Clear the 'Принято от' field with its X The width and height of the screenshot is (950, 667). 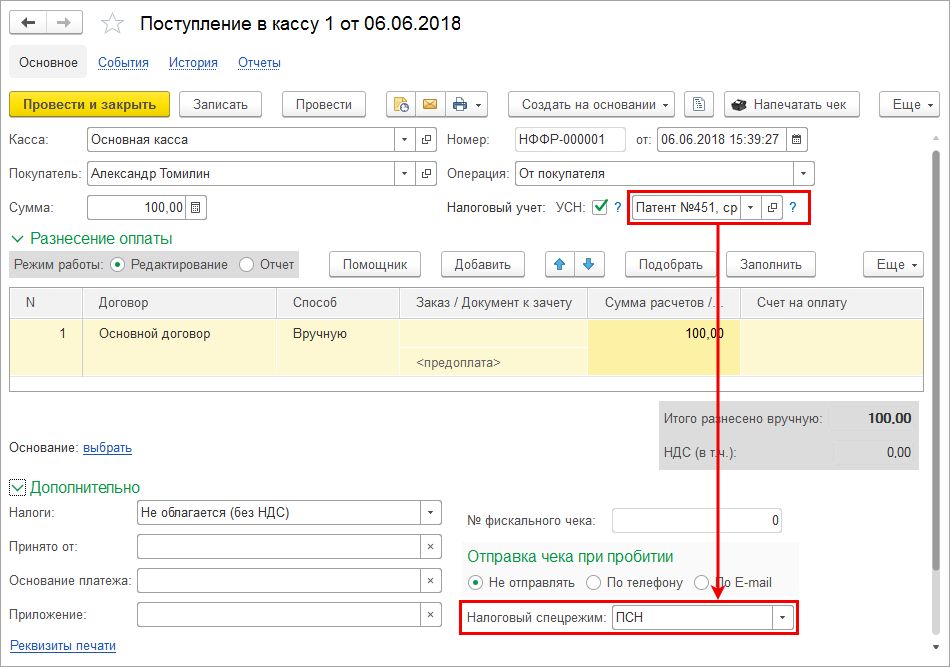click(430, 546)
